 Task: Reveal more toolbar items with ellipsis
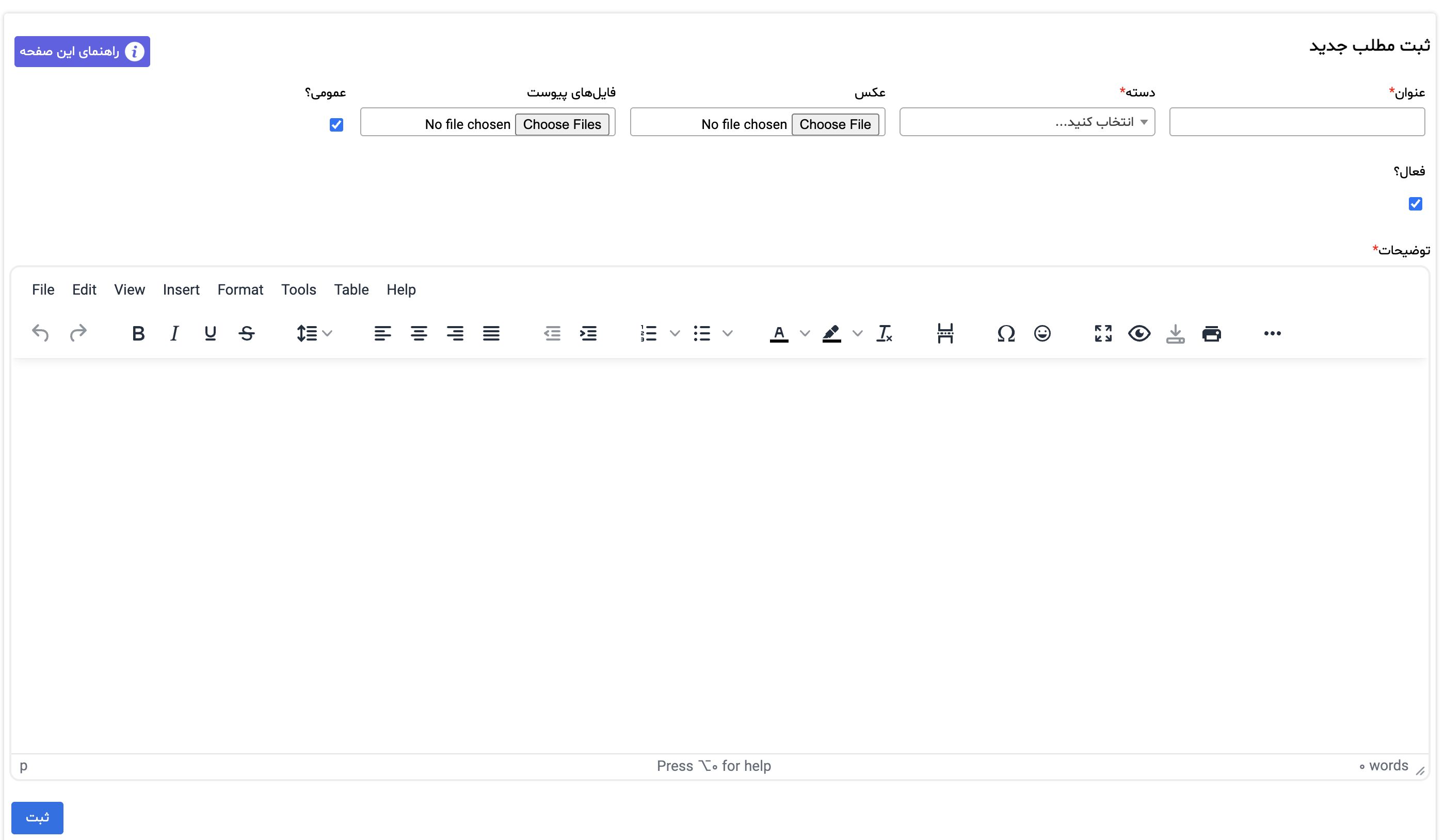pyautogui.click(x=1272, y=333)
